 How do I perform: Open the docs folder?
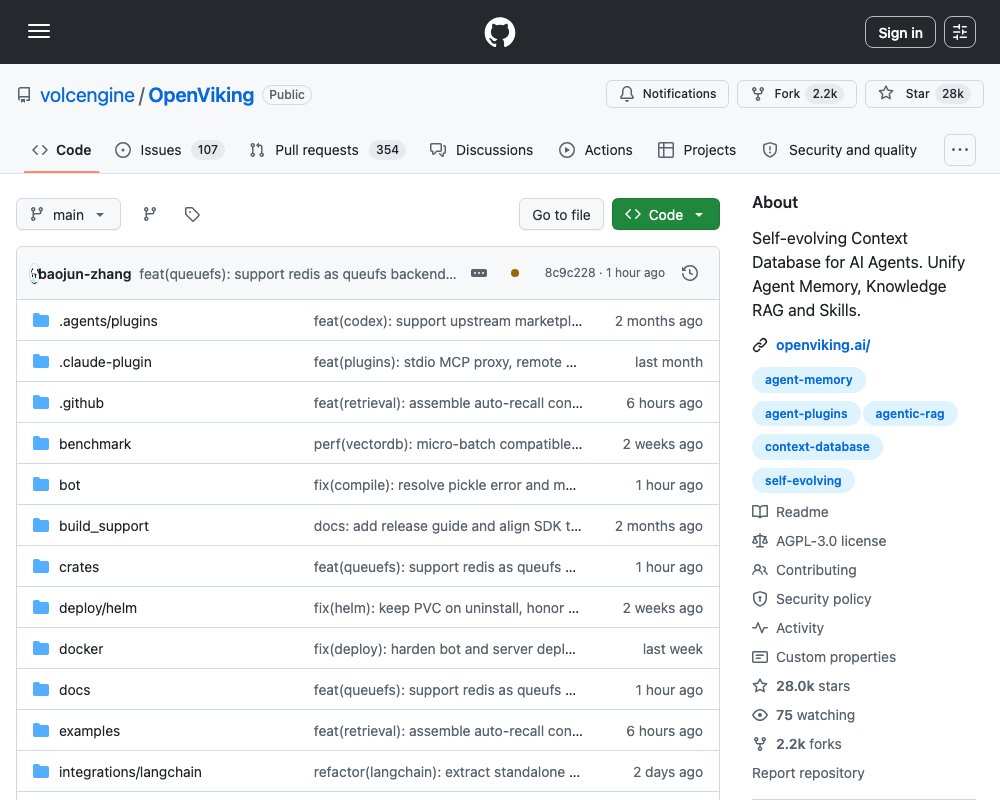click(75, 690)
